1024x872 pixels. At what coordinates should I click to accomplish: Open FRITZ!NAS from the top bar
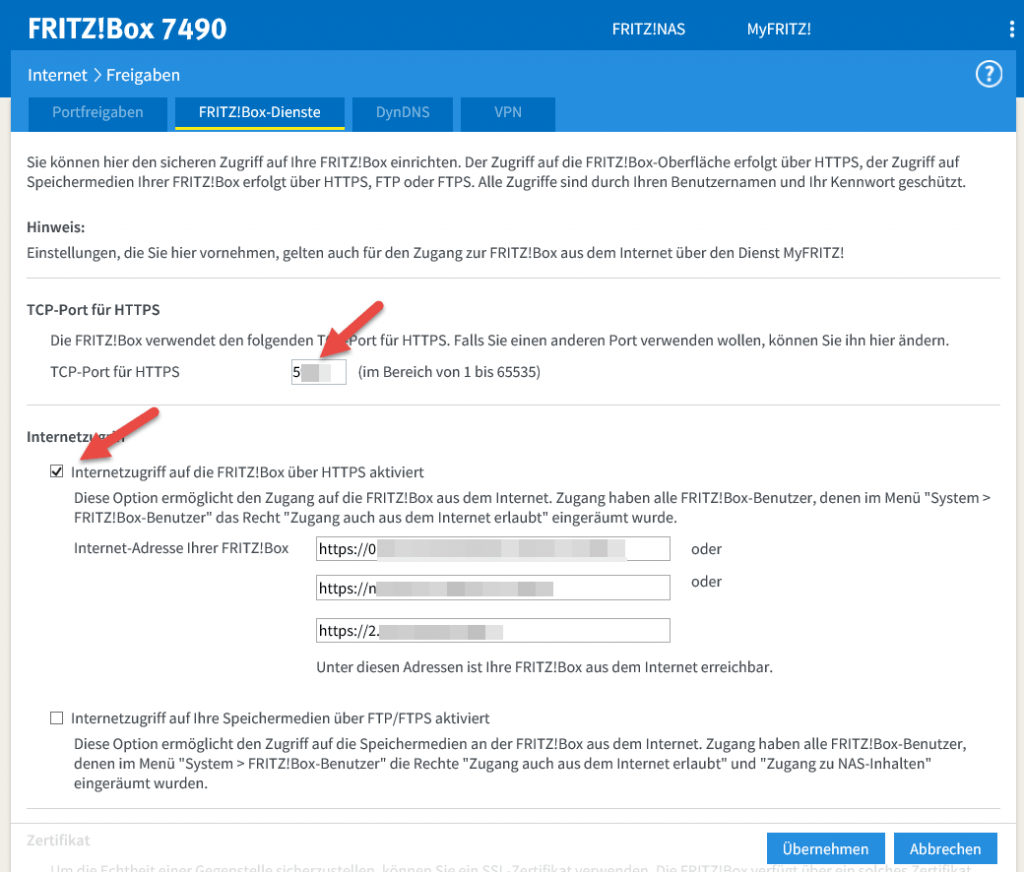pyautogui.click(x=648, y=29)
